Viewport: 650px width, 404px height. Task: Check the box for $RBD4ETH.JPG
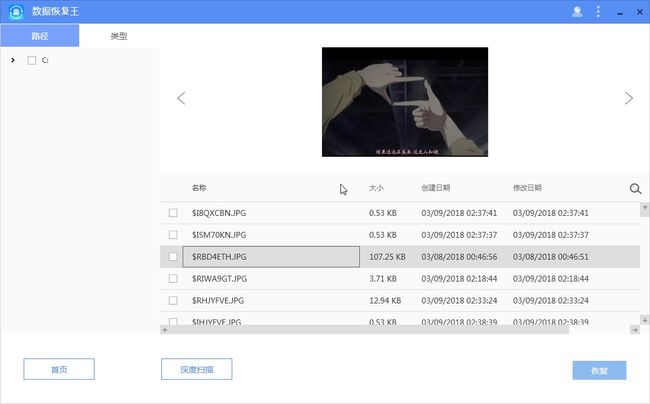click(173, 257)
